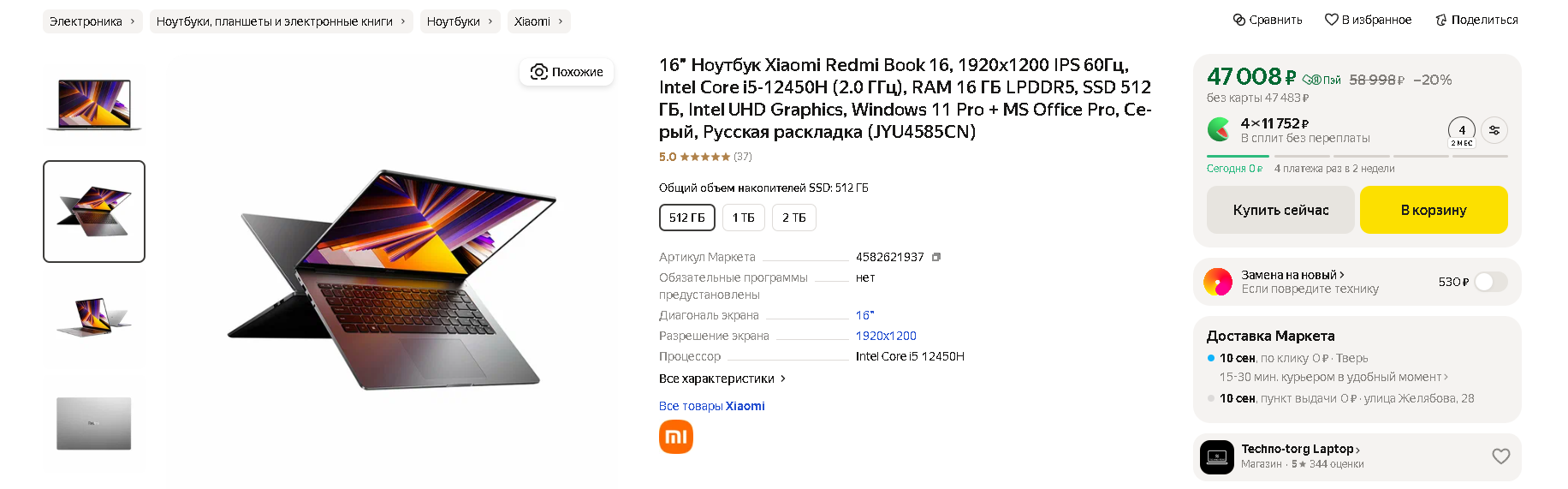Click the Similar items (Похожие) camera icon
The image size is (1568, 489).
click(539, 72)
